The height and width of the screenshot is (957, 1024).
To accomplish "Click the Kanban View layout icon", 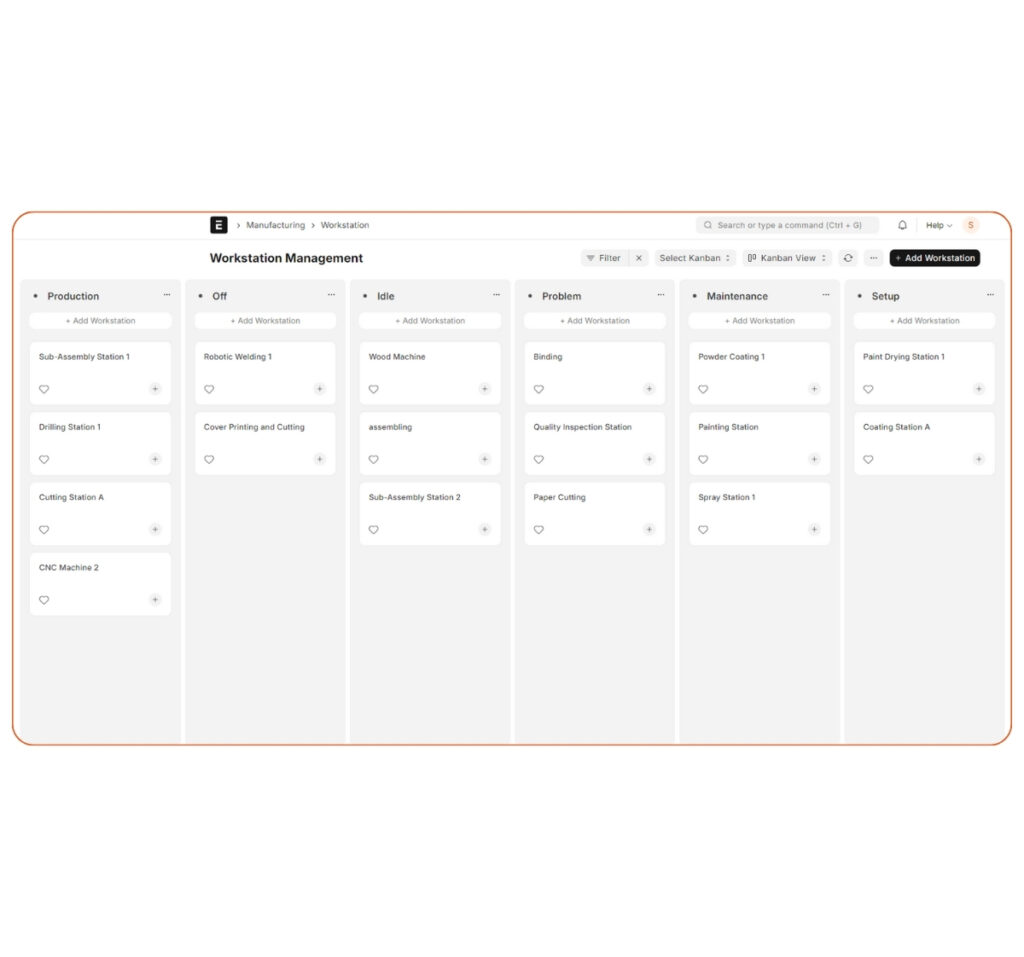I will [x=752, y=258].
